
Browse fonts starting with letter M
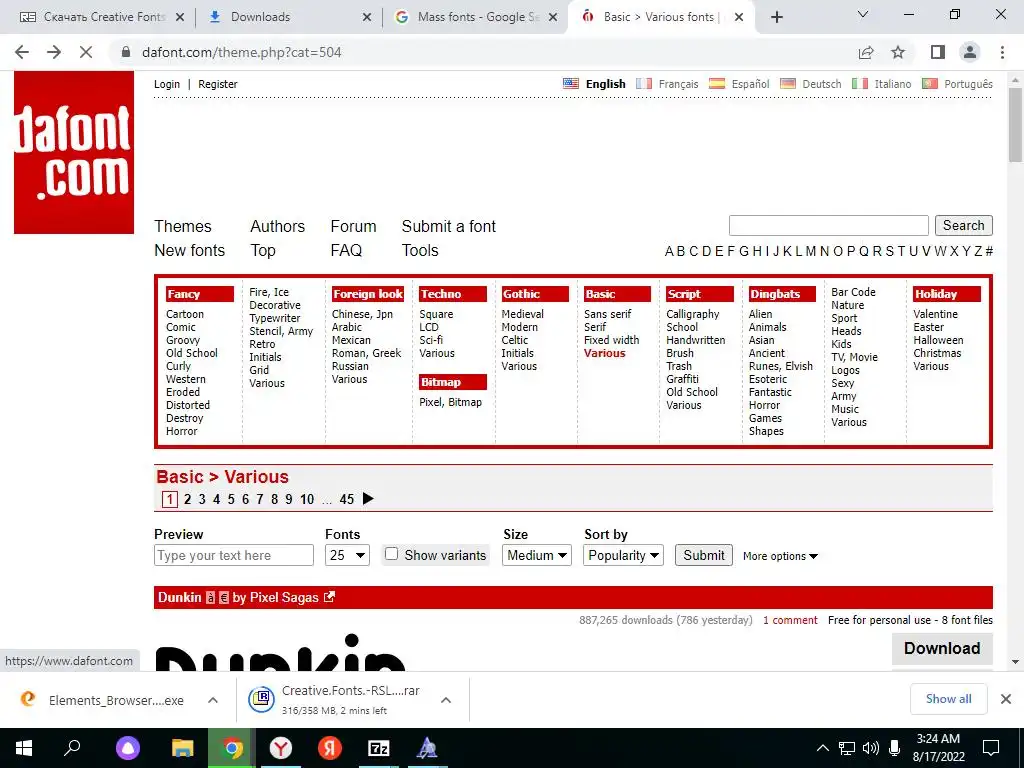pos(810,251)
